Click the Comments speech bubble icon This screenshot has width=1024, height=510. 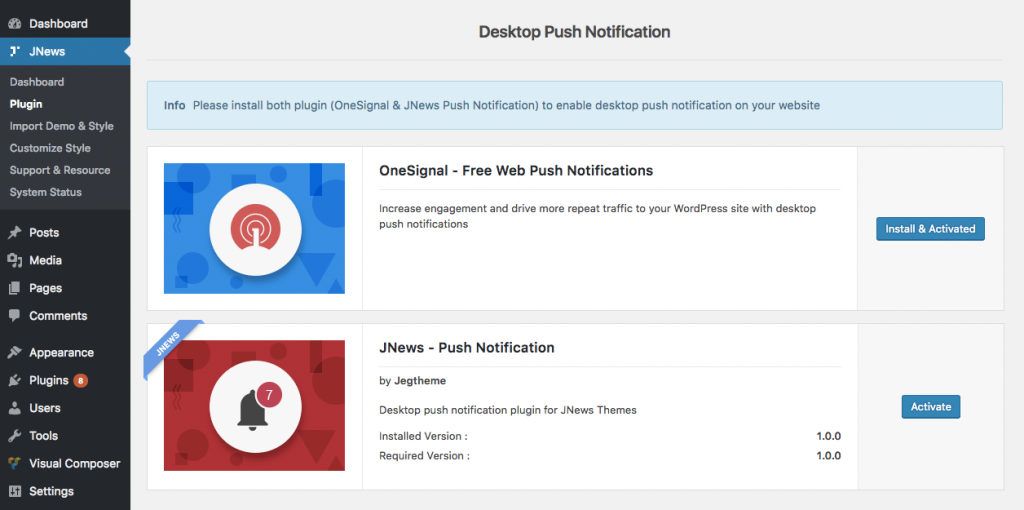pyautogui.click(x=14, y=316)
